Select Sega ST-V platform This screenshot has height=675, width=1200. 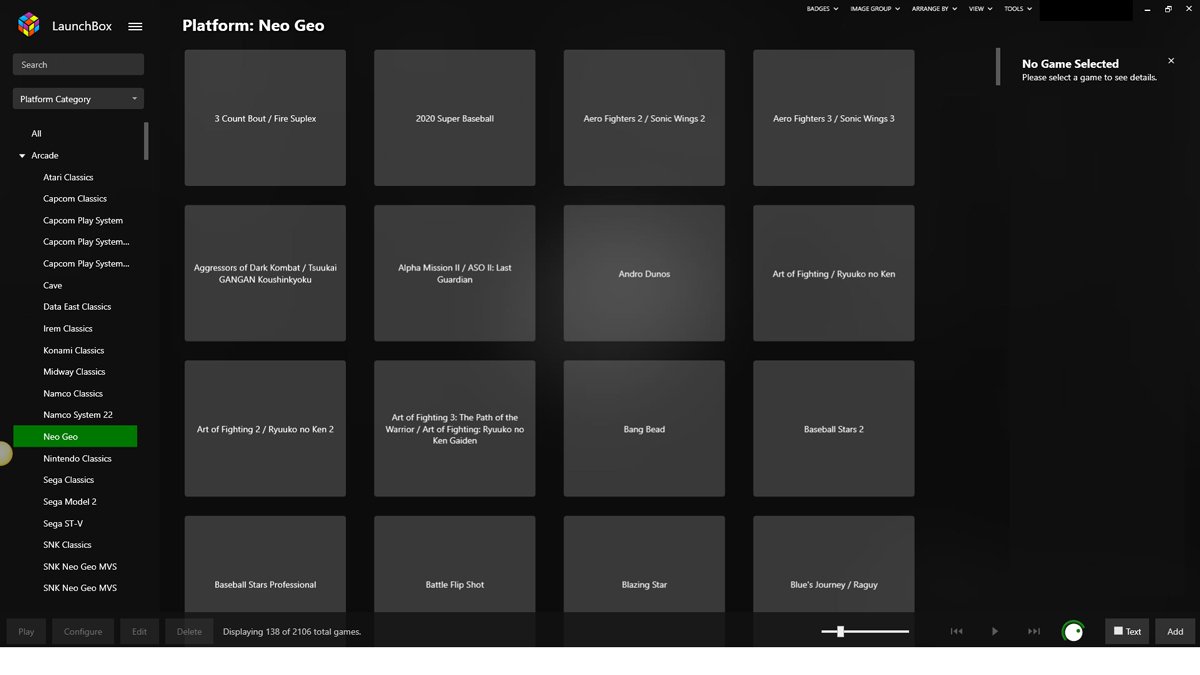63,524
